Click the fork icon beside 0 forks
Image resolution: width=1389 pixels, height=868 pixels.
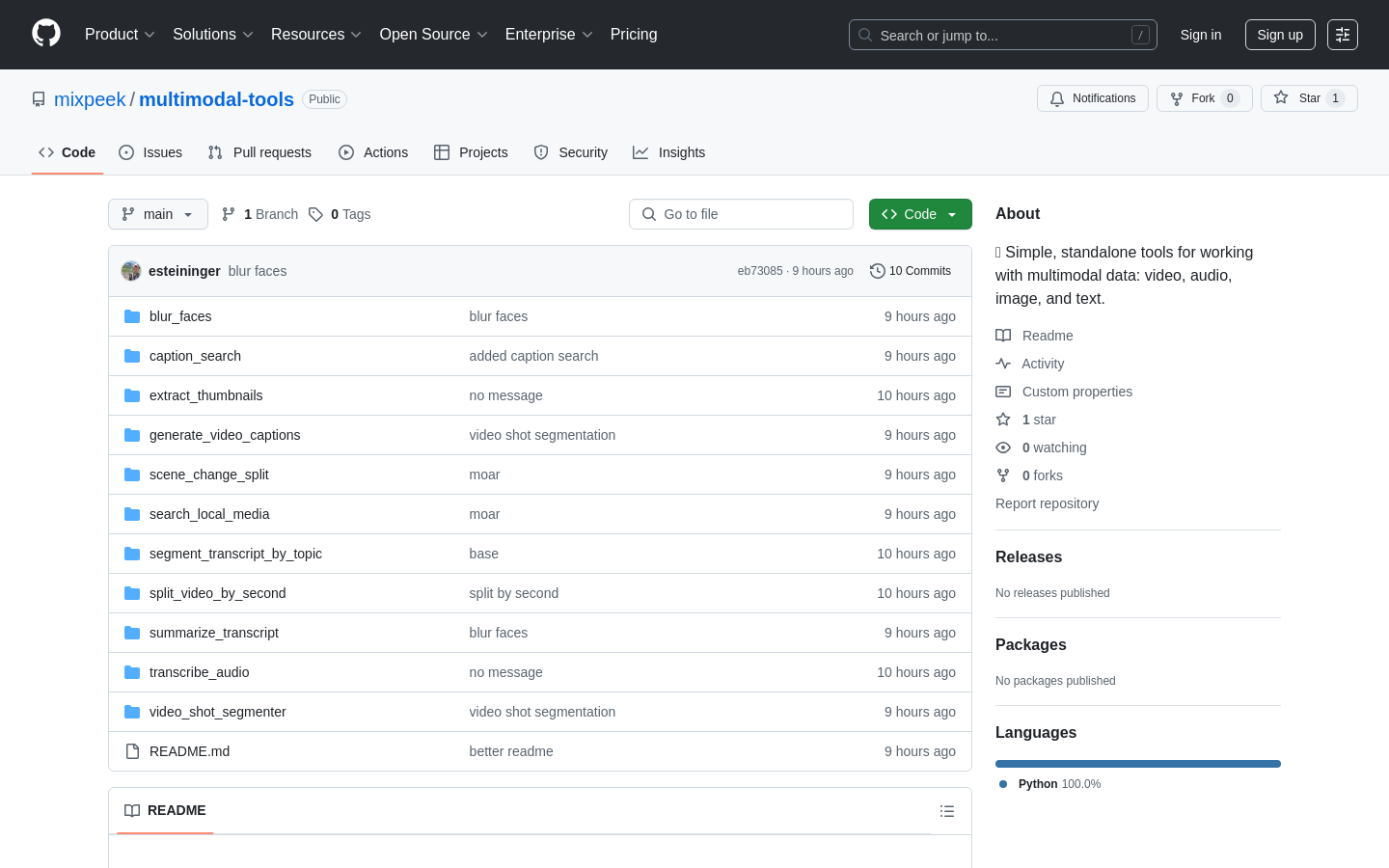[x=1003, y=475]
